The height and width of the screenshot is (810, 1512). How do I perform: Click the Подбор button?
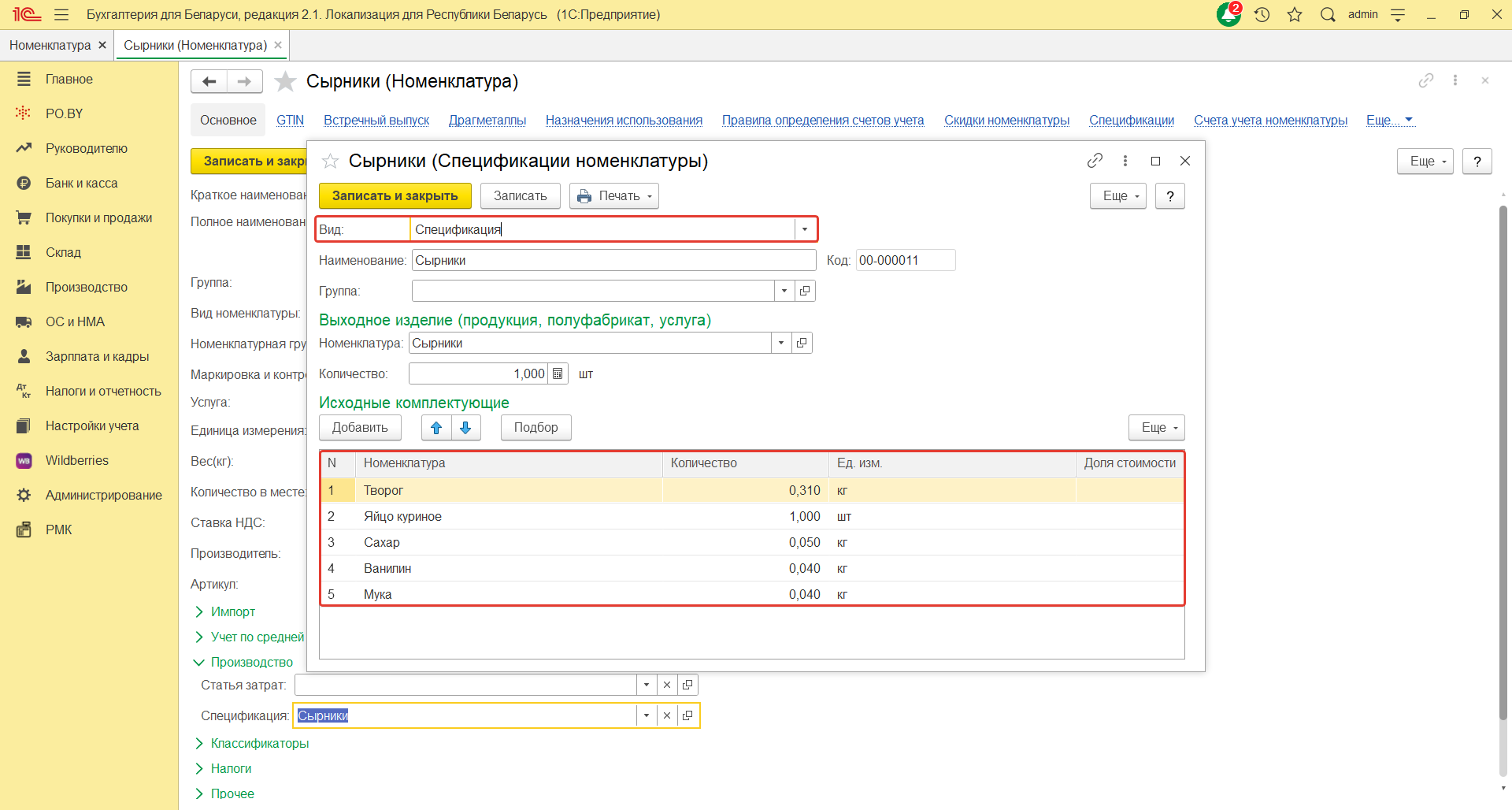[535, 428]
